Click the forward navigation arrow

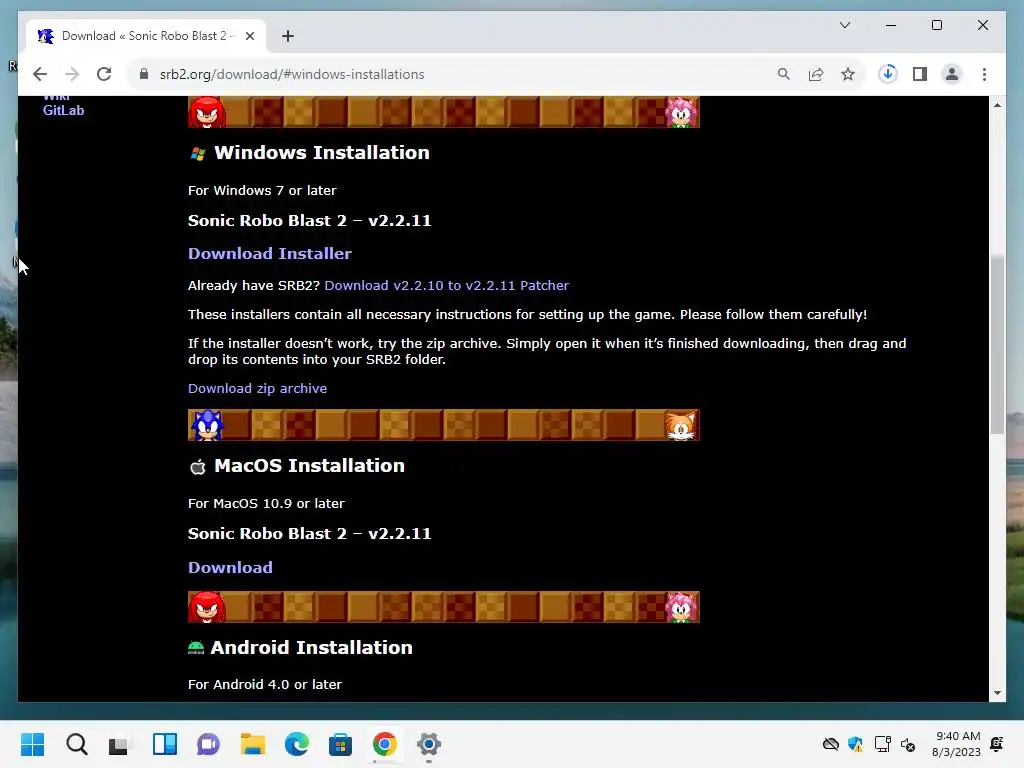click(x=72, y=74)
